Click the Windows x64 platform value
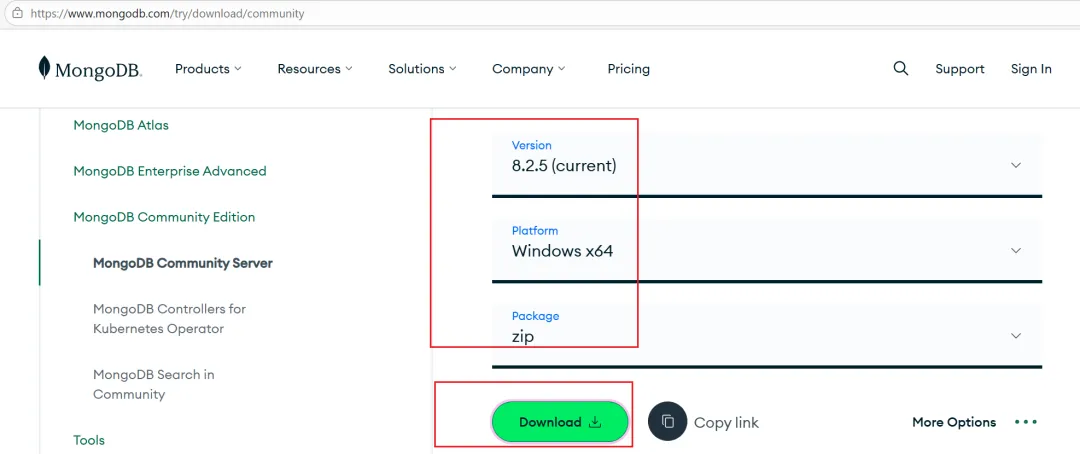The width and height of the screenshot is (1080, 454). click(x=562, y=251)
